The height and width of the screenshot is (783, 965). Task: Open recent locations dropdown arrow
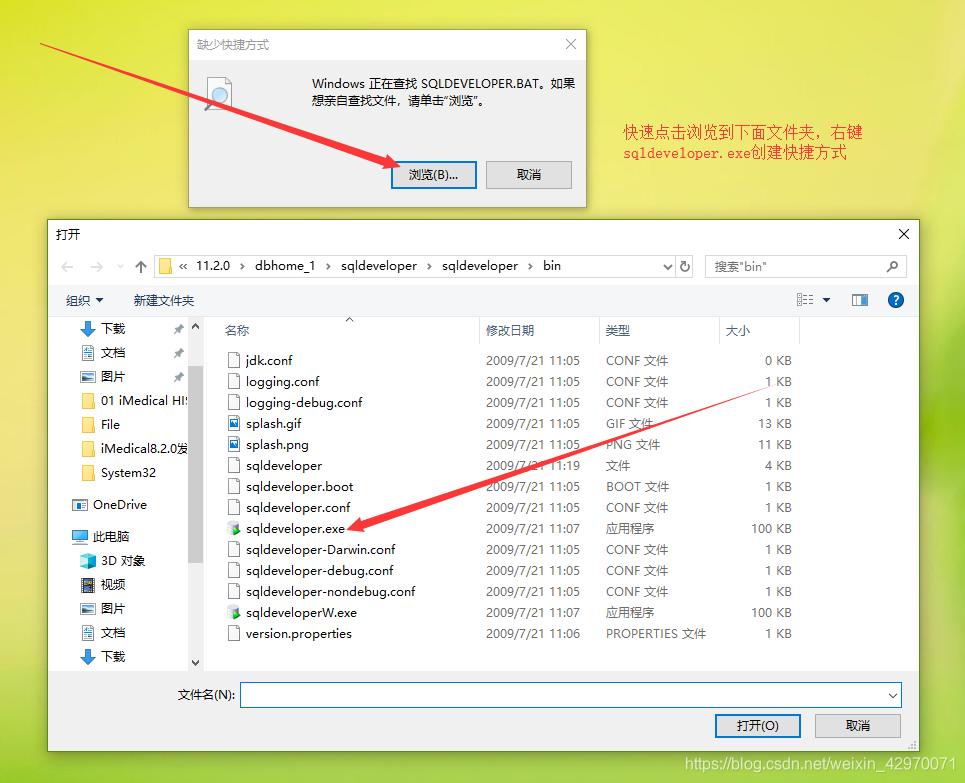[121, 267]
